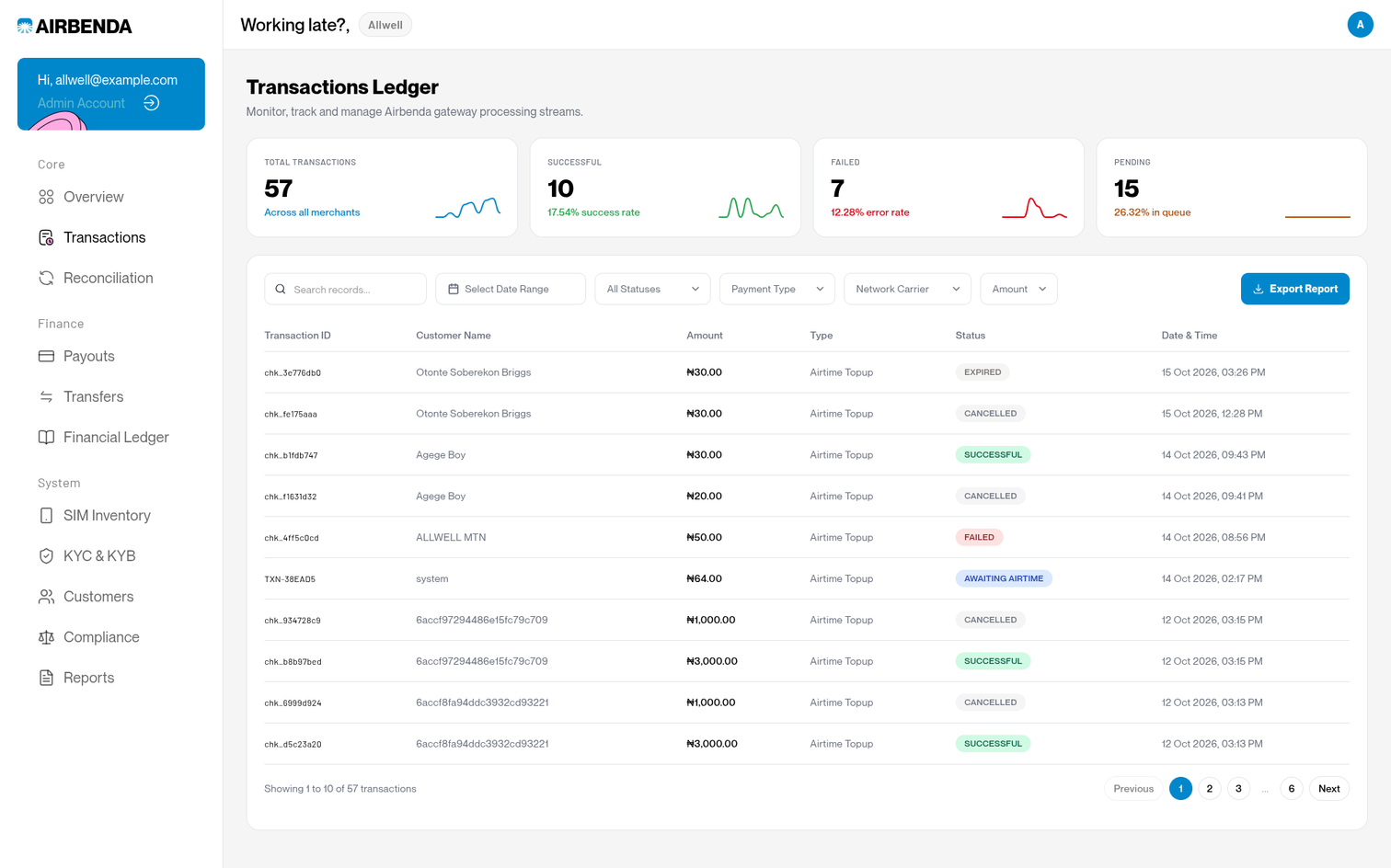
Task: Click the FAILED status badge
Action: 979,537
